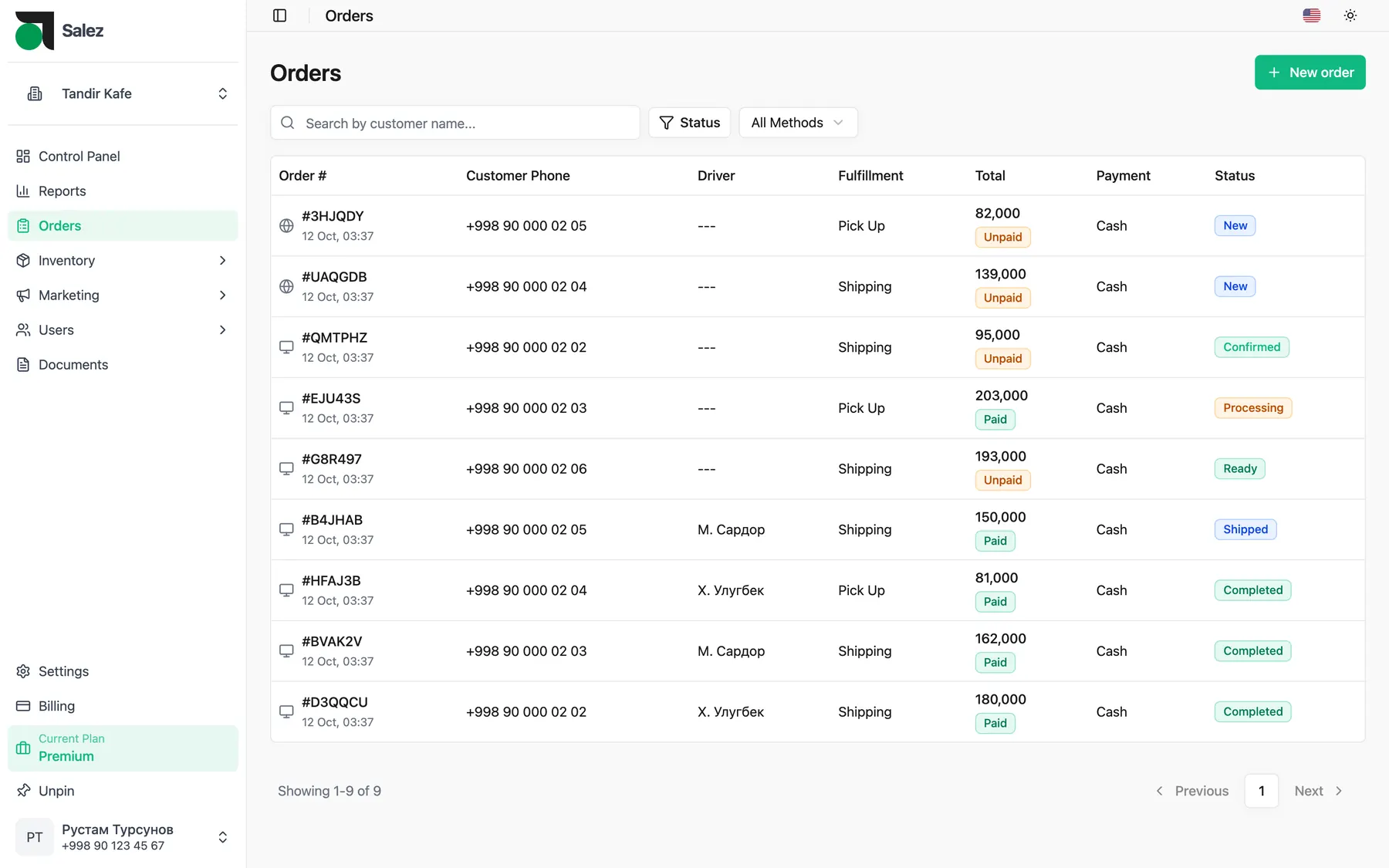The width and height of the screenshot is (1389, 868).
Task: Go to the Next page
Action: click(x=1319, y=791)
